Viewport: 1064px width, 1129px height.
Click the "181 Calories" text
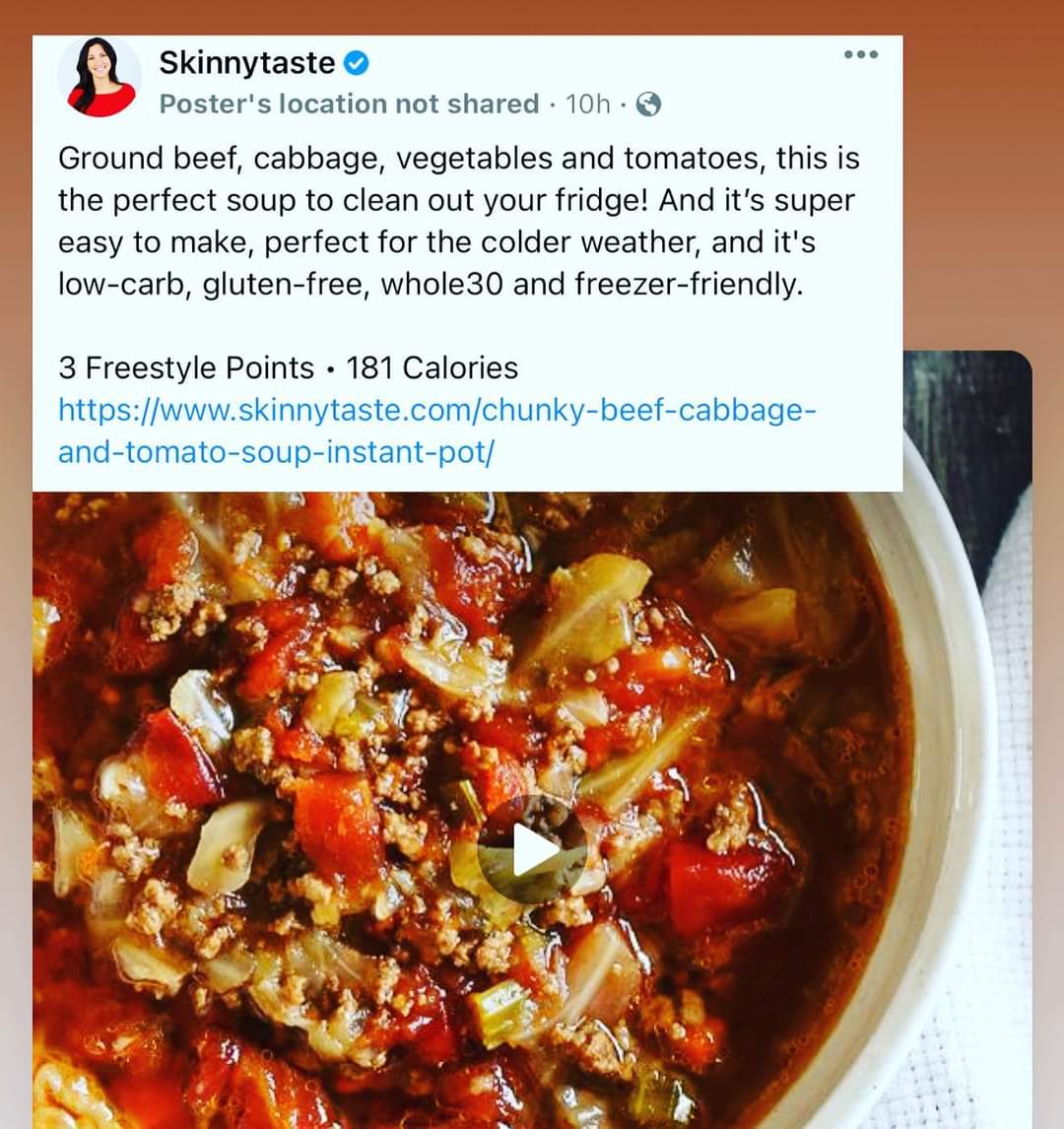(432, 367)
